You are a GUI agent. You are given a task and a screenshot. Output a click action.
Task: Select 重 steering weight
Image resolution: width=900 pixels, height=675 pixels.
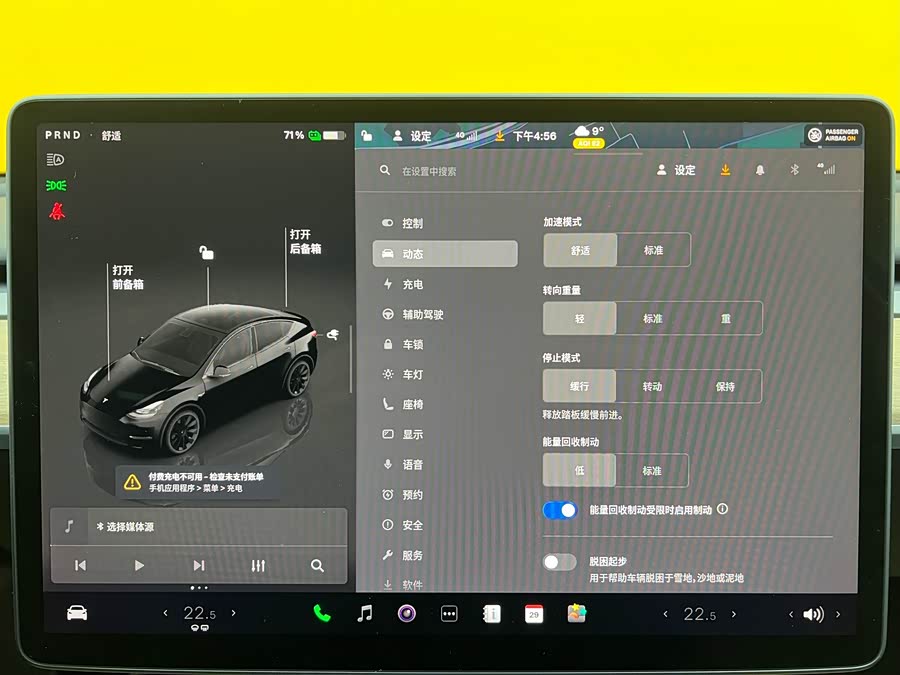[x=726, y=319]
